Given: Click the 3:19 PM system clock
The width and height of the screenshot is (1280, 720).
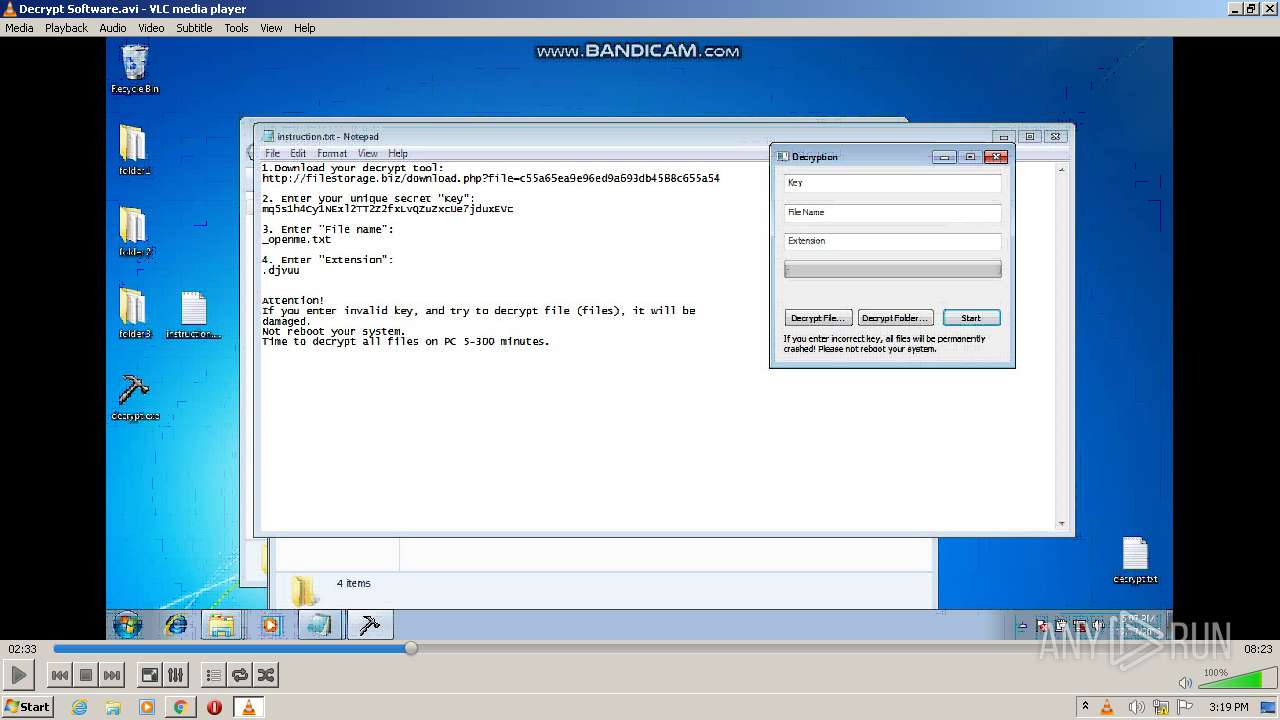Looking at the screenshot, I should tap(1228, 707).
